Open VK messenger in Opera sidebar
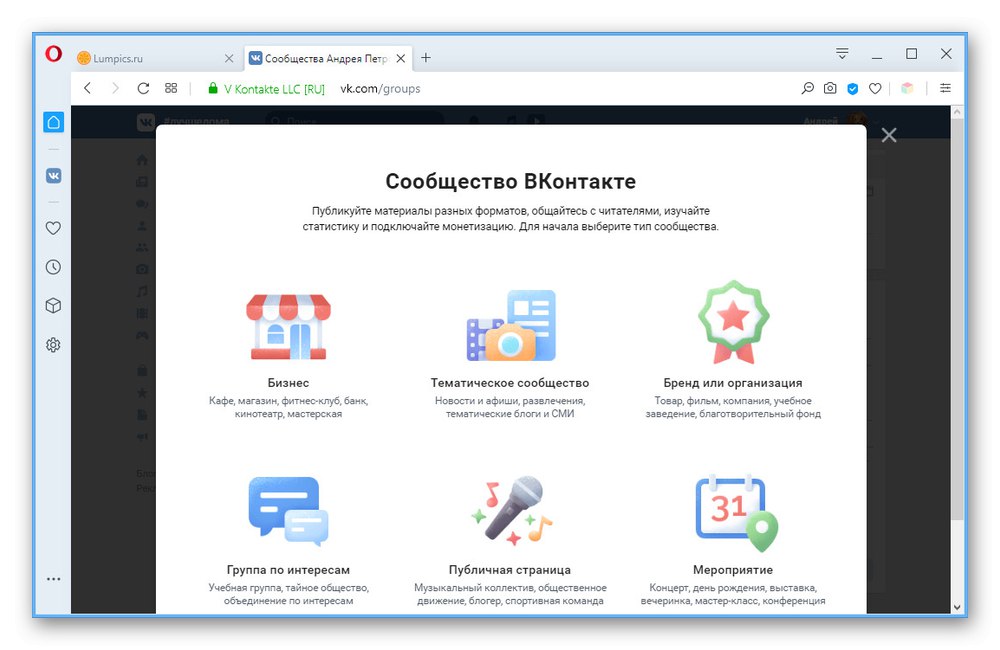Screen dimensions: 1000x650 (x=54, y=175)
